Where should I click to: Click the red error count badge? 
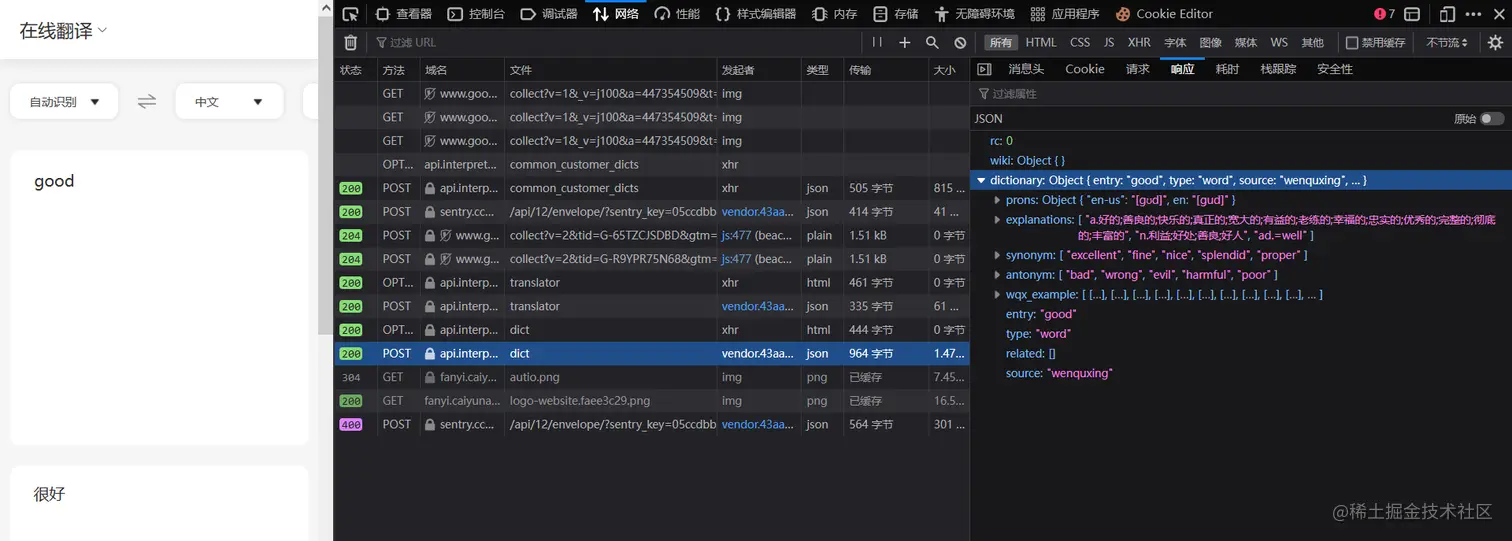coord(1385,14)
